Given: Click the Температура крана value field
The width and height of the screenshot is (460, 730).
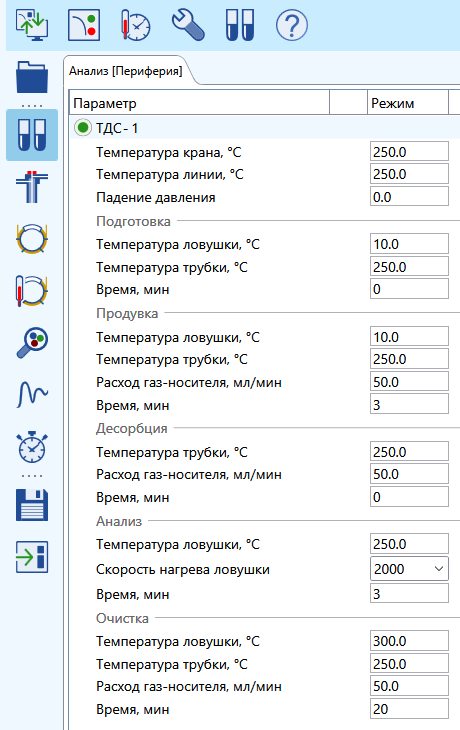Looking at the screenshot, I should (409, 152).
